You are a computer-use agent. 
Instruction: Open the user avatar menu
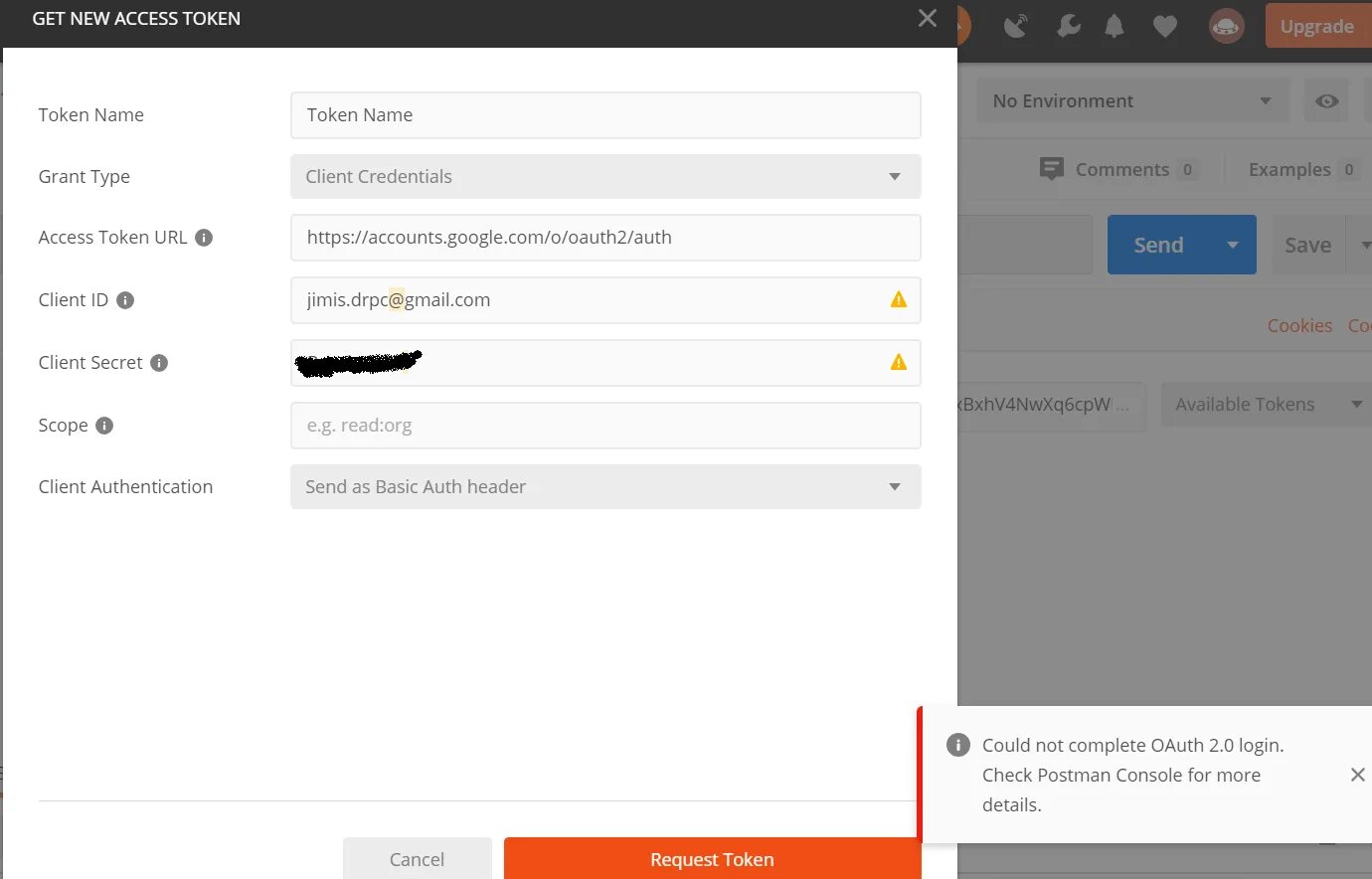1226,26
